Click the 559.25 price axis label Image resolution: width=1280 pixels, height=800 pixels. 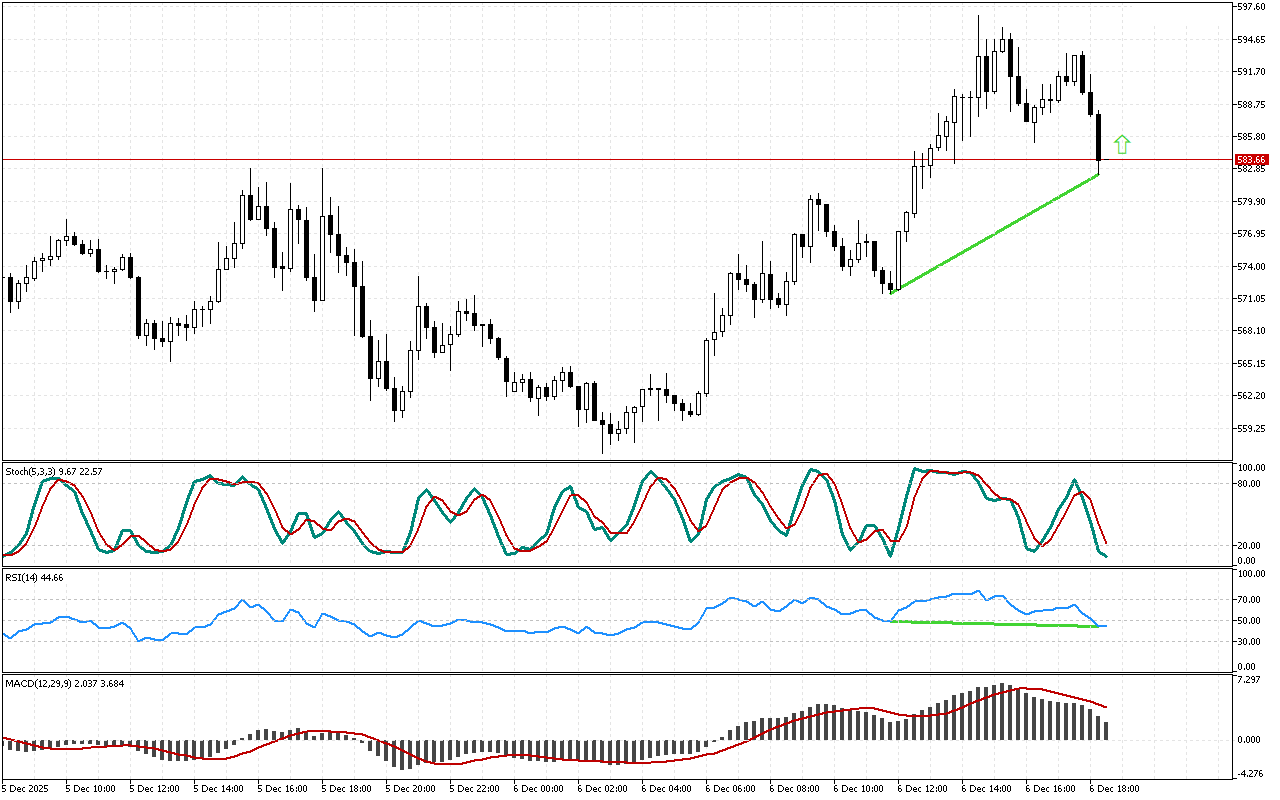(x=1252, y=428)
